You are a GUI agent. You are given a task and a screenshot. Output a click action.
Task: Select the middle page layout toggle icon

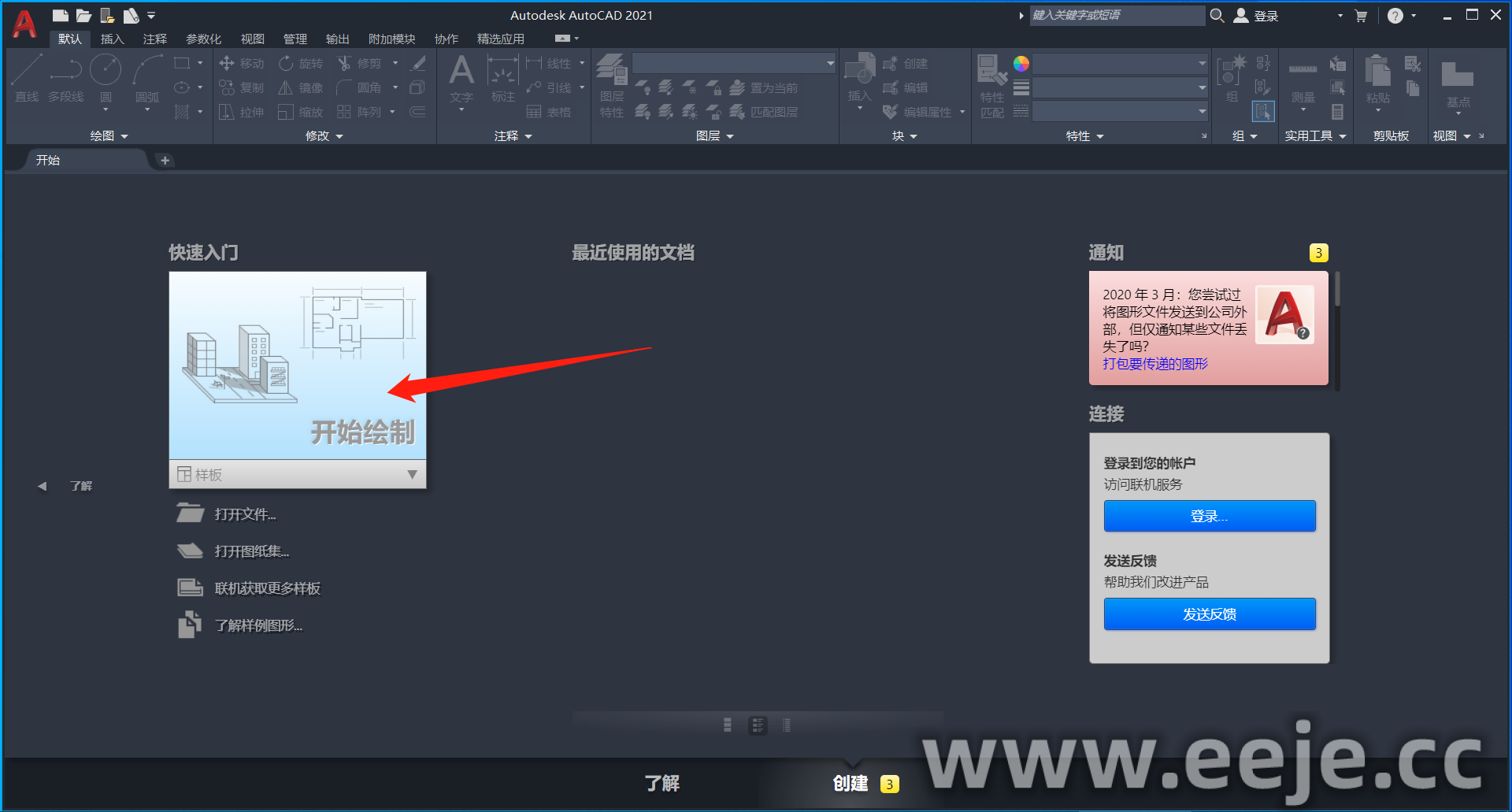point(758,725)
